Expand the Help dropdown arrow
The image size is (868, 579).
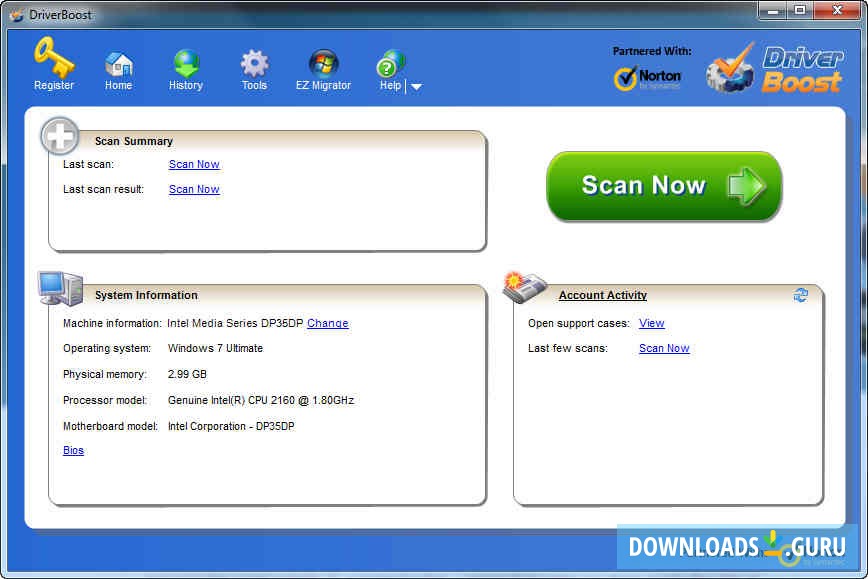click(x=416, y=86)
